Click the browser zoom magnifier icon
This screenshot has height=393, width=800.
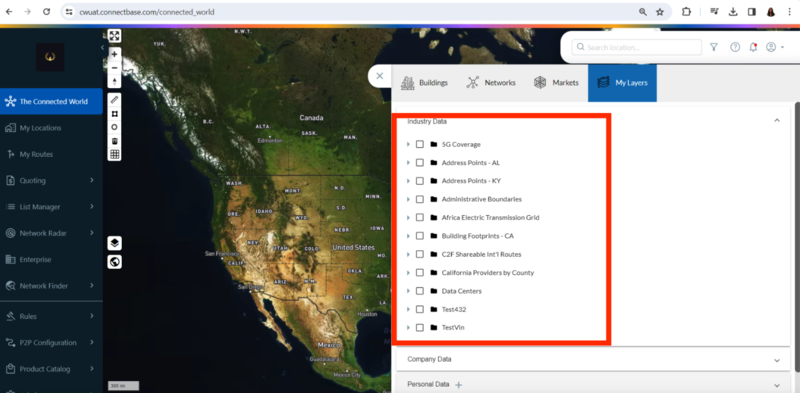point(643,12)
